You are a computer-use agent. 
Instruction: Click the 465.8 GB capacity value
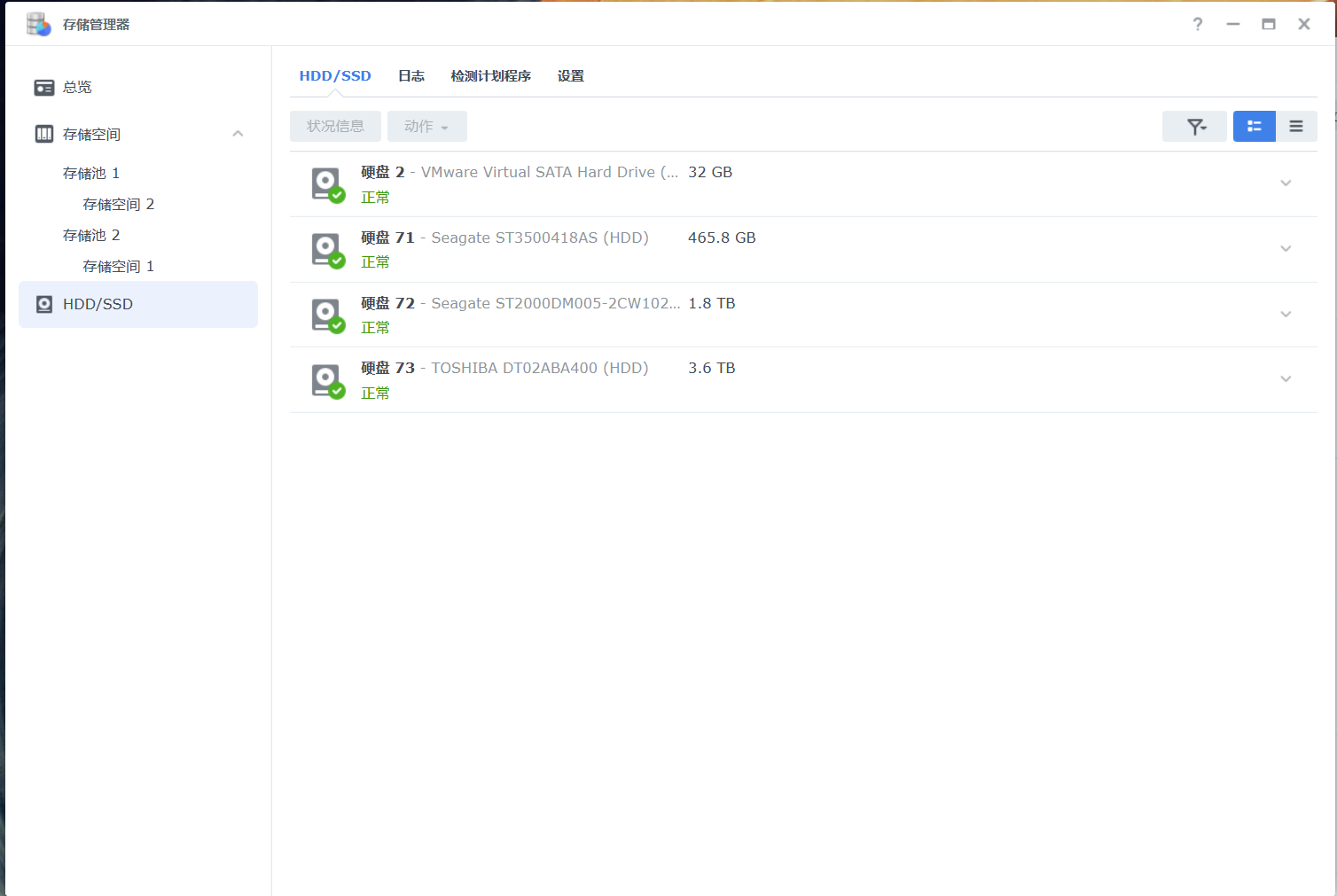coord(722,238)
